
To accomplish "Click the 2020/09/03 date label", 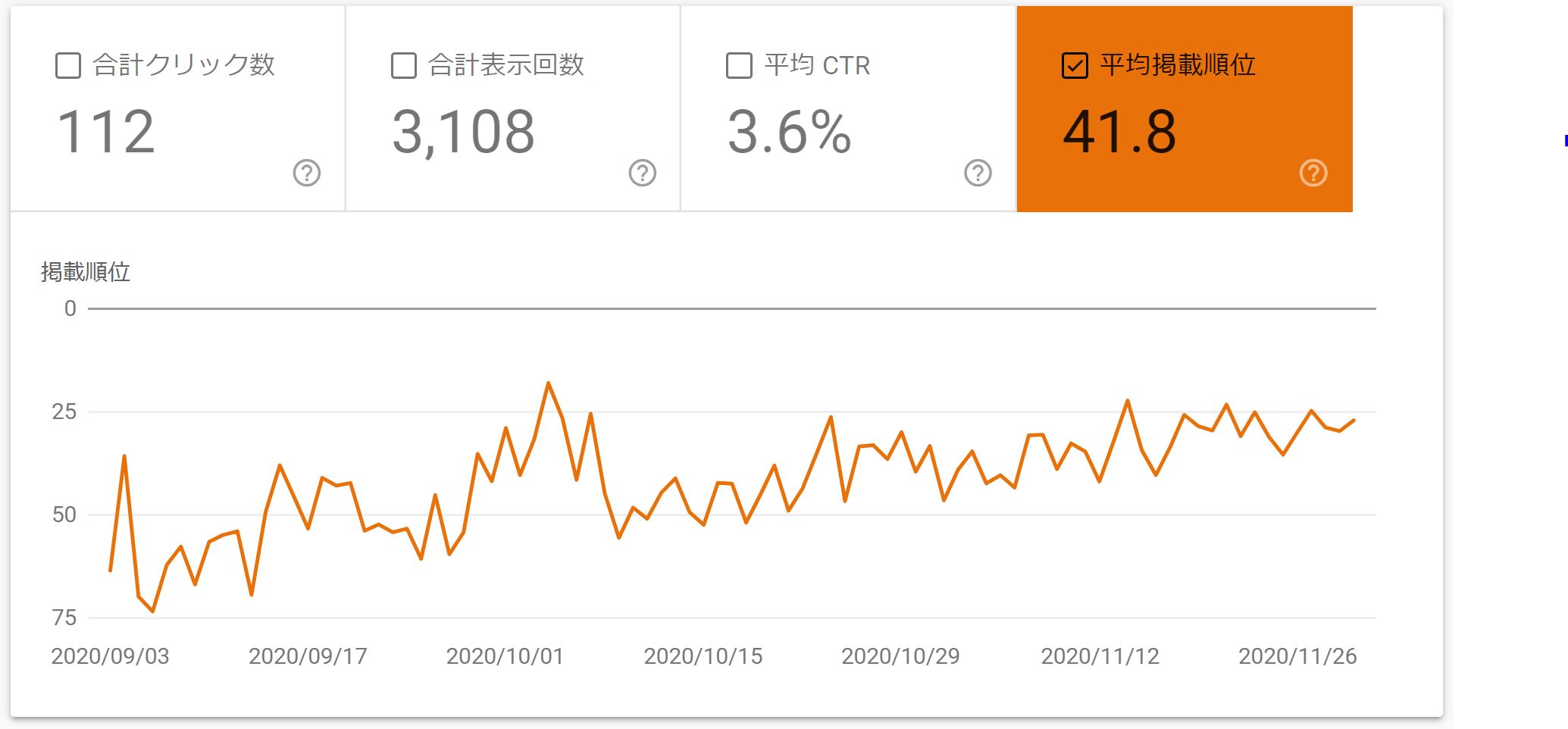I will click(110, 656).
